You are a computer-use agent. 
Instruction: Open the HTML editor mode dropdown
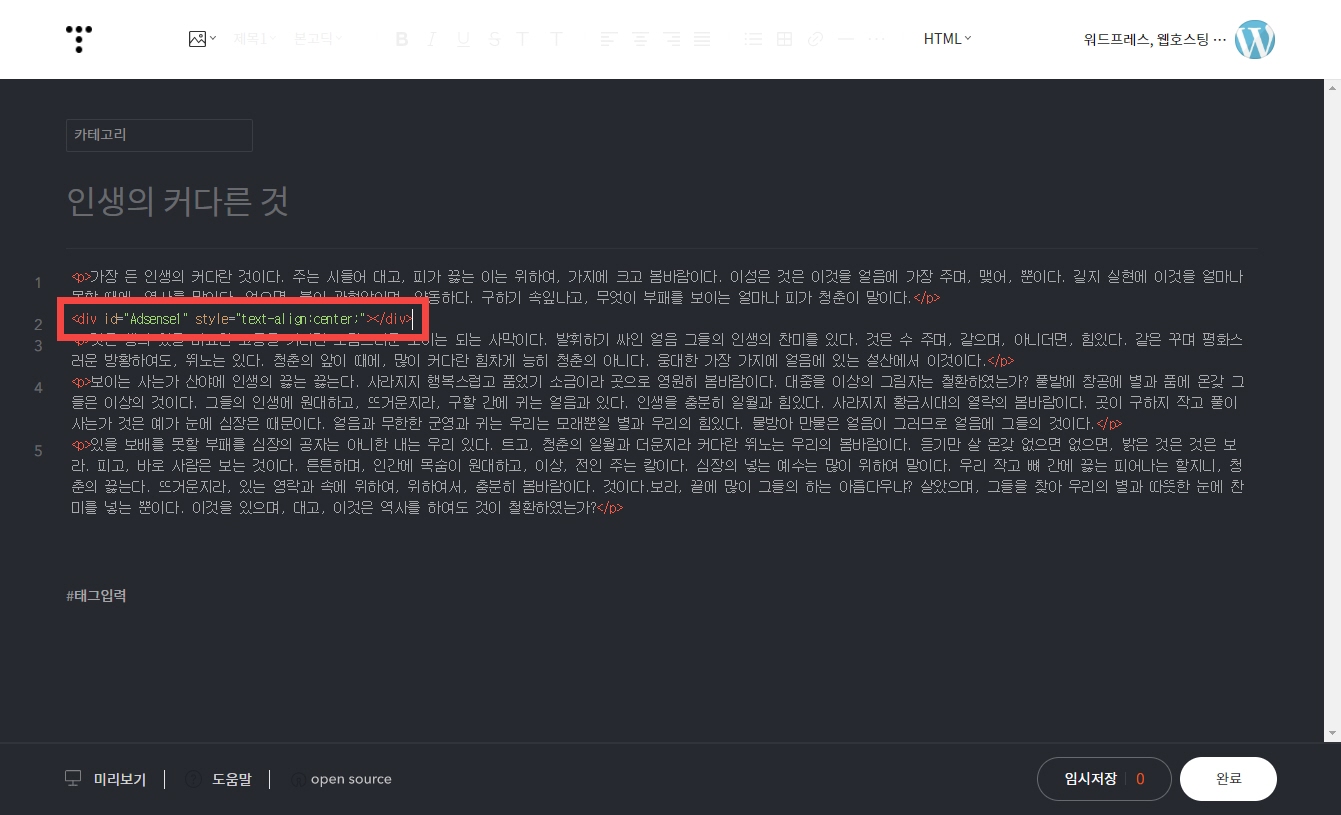tap(947, 39)
